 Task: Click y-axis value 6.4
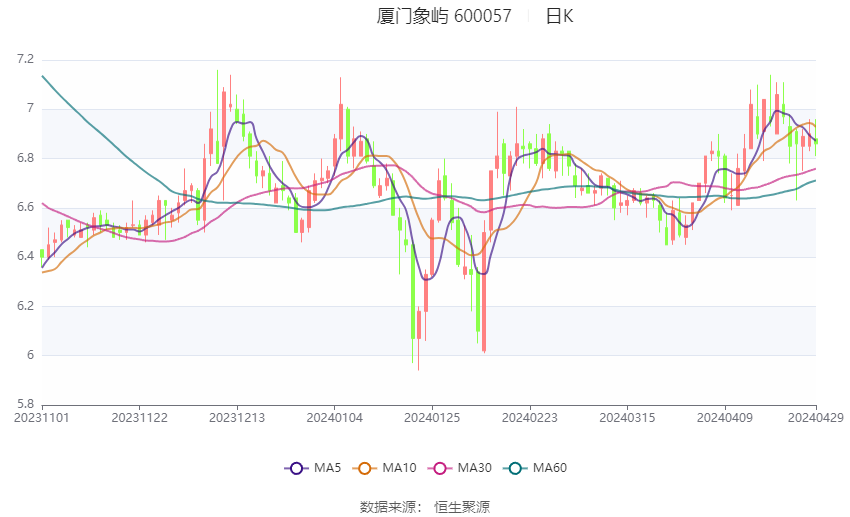[x=25, y=256]
